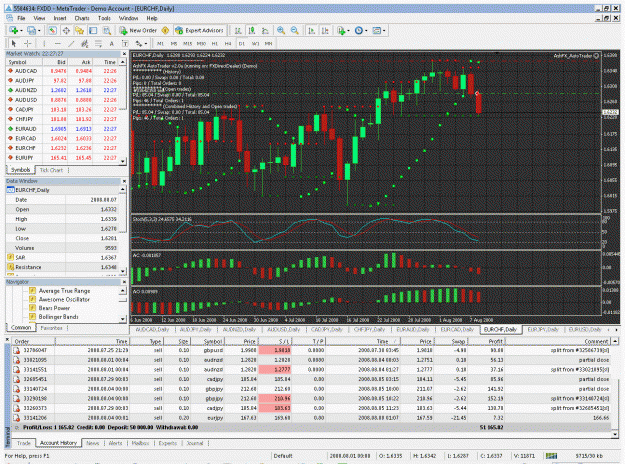
Task: Switch to Navigator Favorites tab
Action: 51,328
